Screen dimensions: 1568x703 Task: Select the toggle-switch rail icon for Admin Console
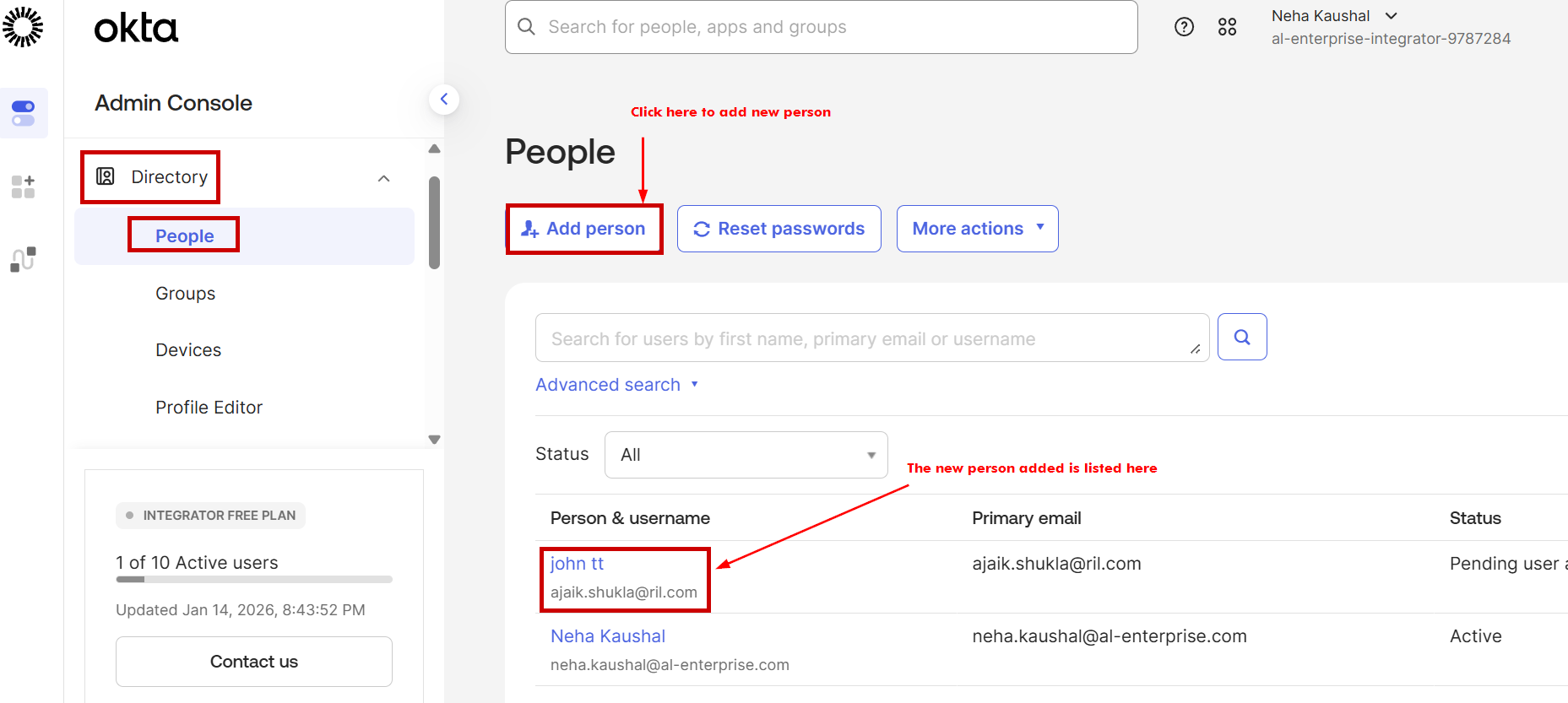tap(24, 112)
